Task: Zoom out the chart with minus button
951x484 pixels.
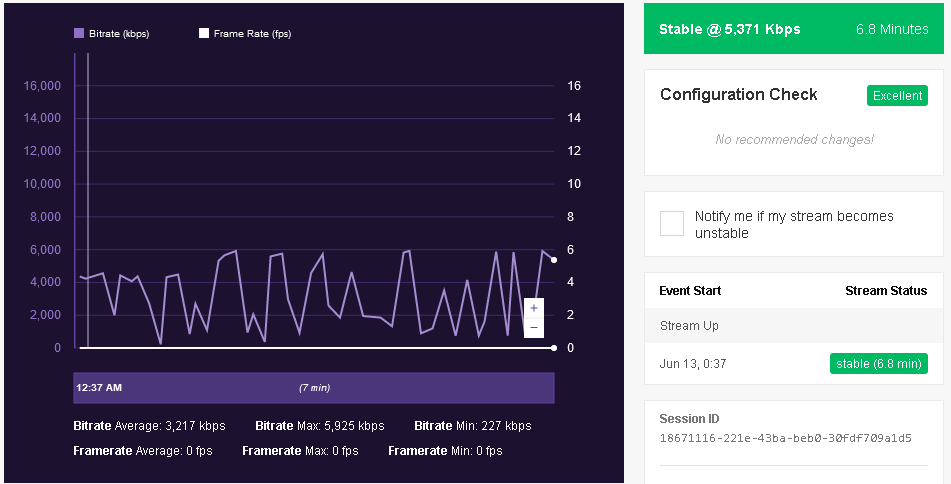Action: pos(534,327)
